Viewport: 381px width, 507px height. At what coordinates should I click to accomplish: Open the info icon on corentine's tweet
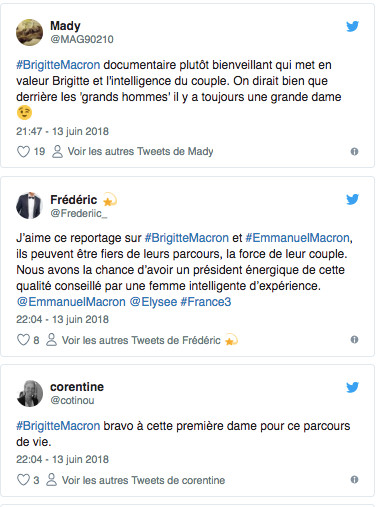coord(354,480)
